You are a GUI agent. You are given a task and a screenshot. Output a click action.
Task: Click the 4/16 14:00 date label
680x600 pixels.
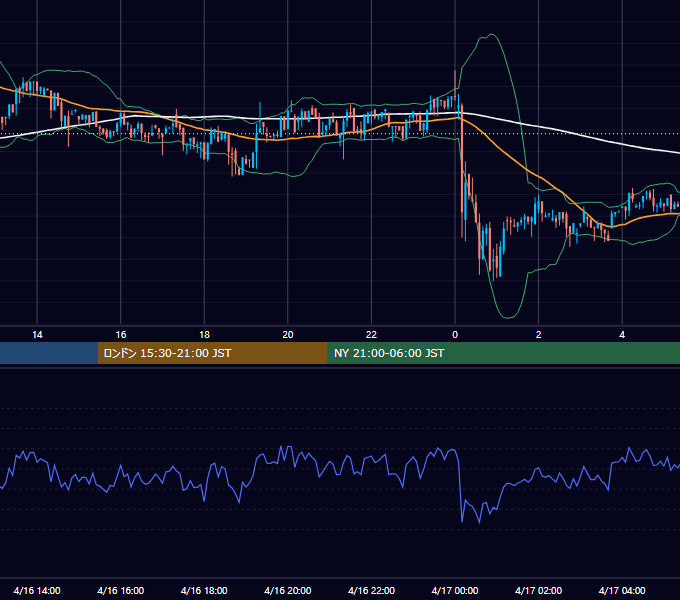click(37, 590)
